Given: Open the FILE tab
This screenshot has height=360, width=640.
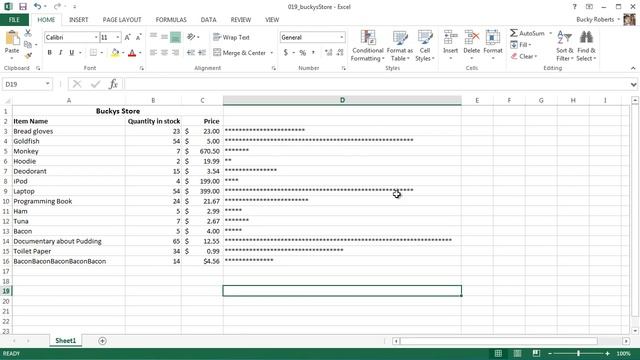Looking at the screenshot, I should point(14,20).
